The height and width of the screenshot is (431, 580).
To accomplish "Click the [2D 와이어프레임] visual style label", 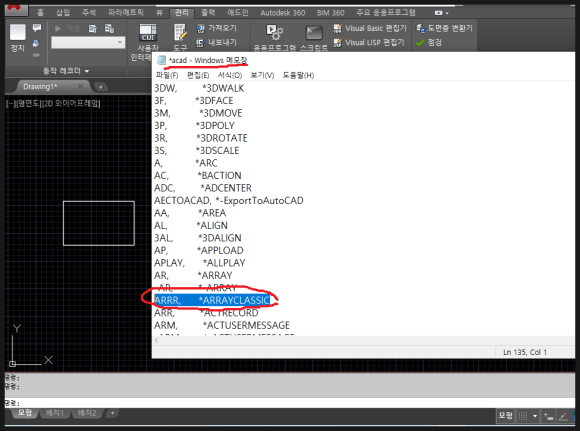I will pos(71,104).
